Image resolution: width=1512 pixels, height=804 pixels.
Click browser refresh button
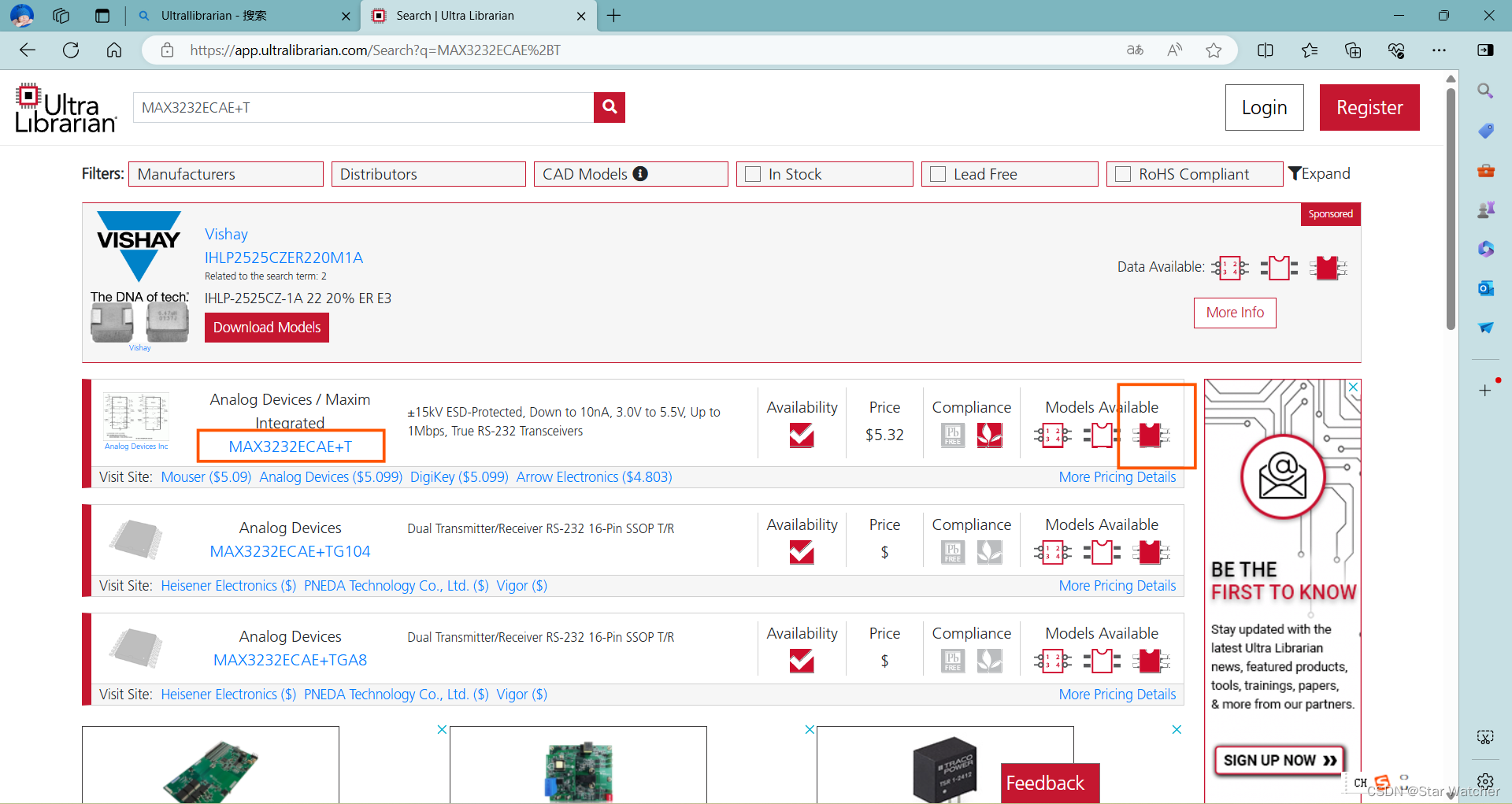click(x=71, y=50)
